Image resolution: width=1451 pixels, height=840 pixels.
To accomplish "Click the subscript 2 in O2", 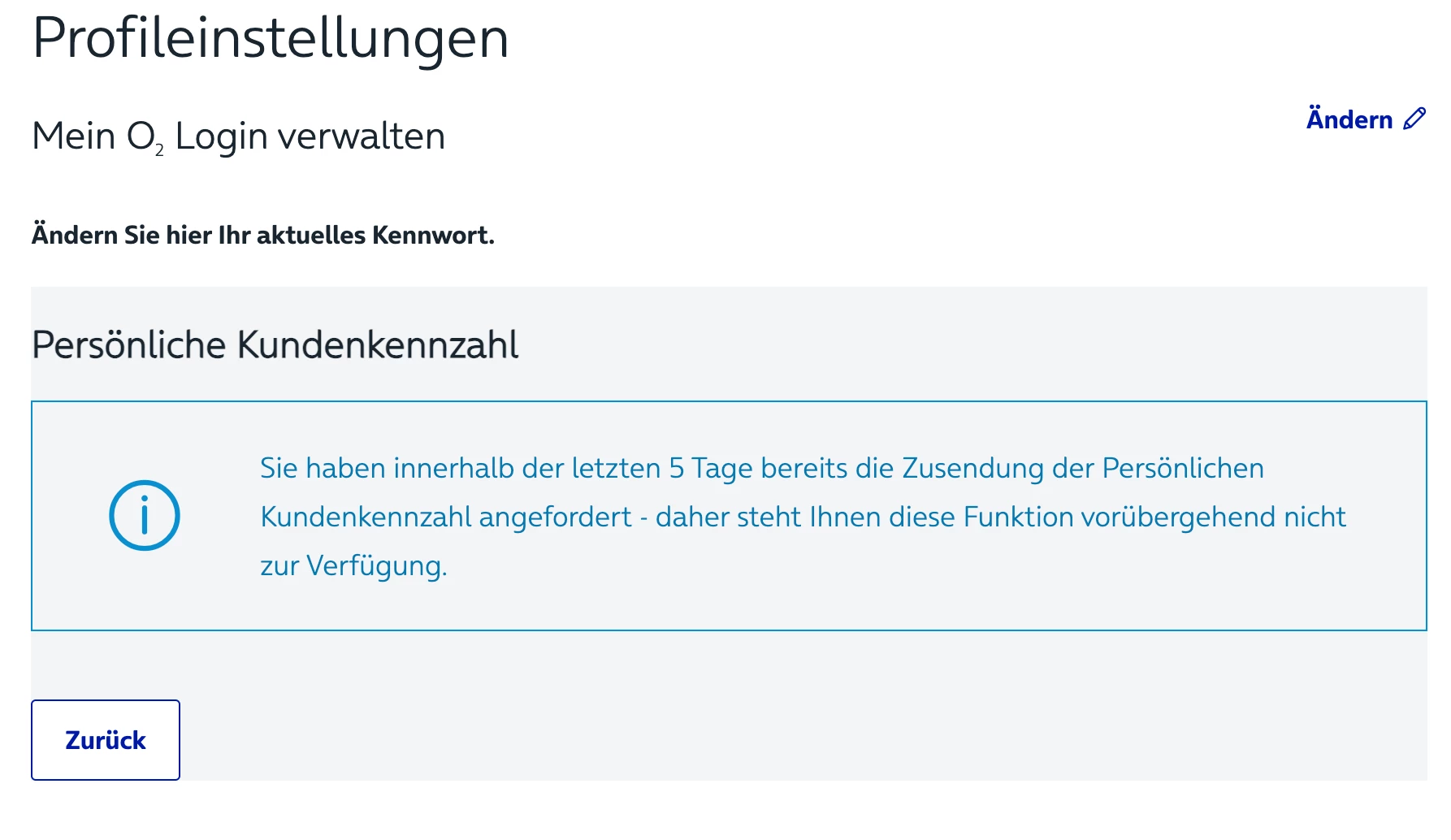I will [x=160, y=150].
